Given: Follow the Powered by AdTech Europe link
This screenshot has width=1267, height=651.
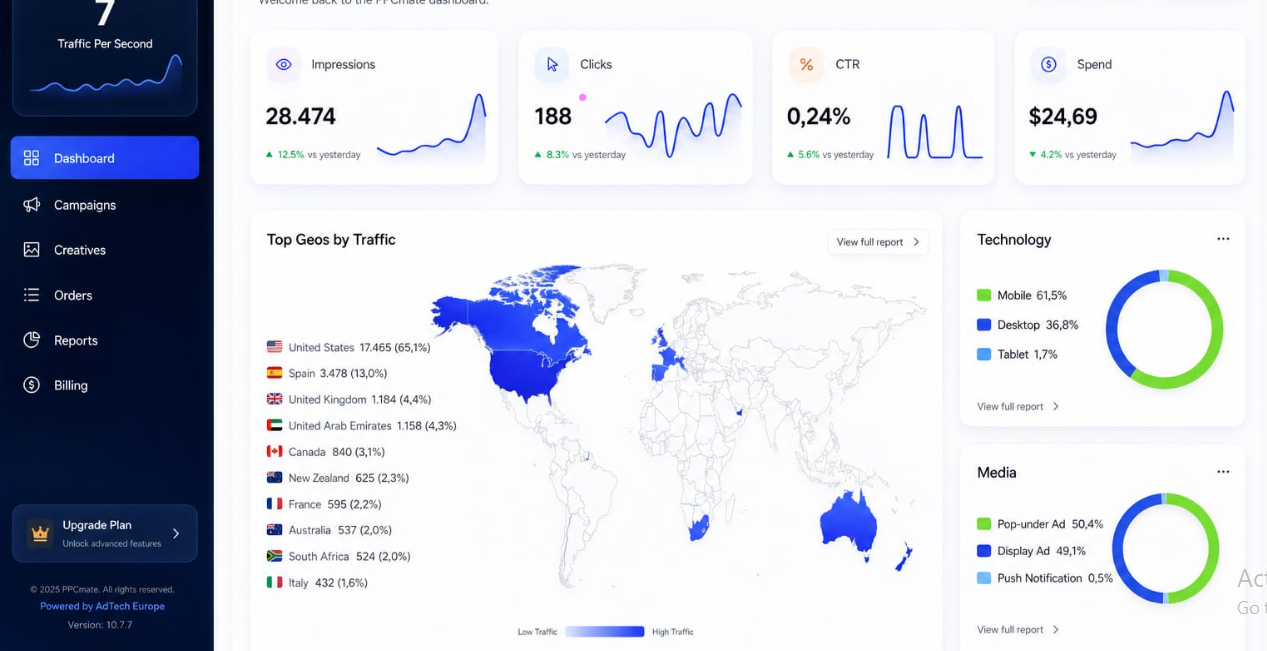Looking at the screenshot, I should (x=102, y=606).
